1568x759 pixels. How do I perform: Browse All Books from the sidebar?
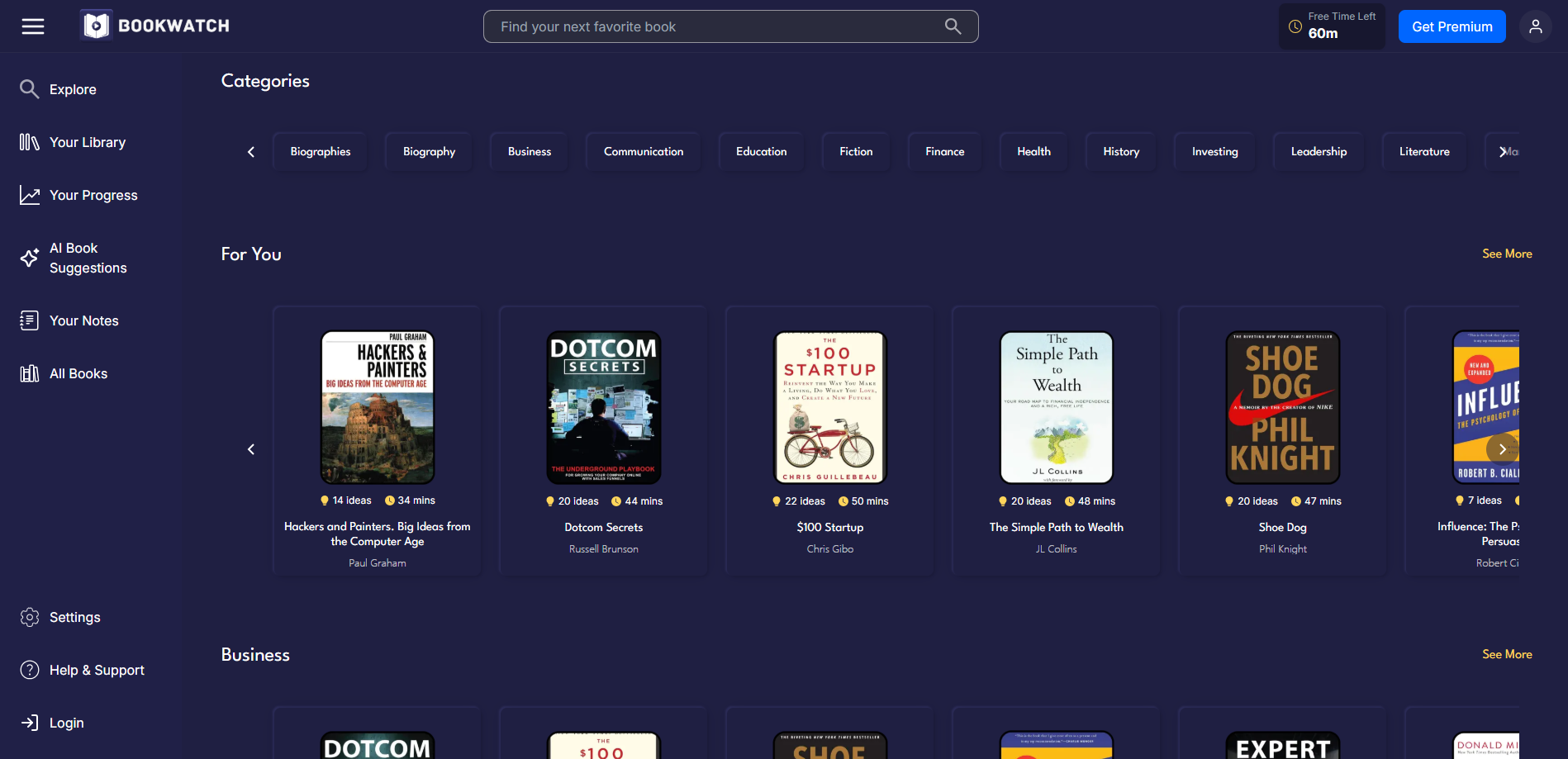click(x=78, y=373)
